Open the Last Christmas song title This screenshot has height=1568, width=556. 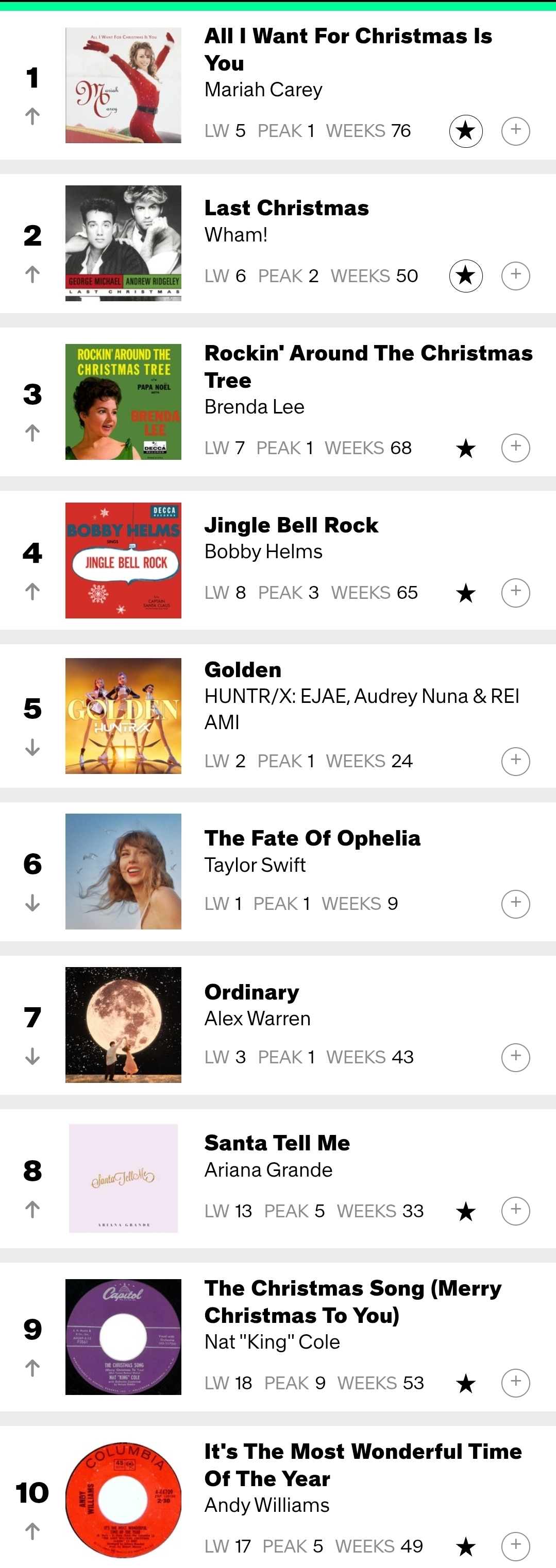pyautogui.click(x=286, y=208)
